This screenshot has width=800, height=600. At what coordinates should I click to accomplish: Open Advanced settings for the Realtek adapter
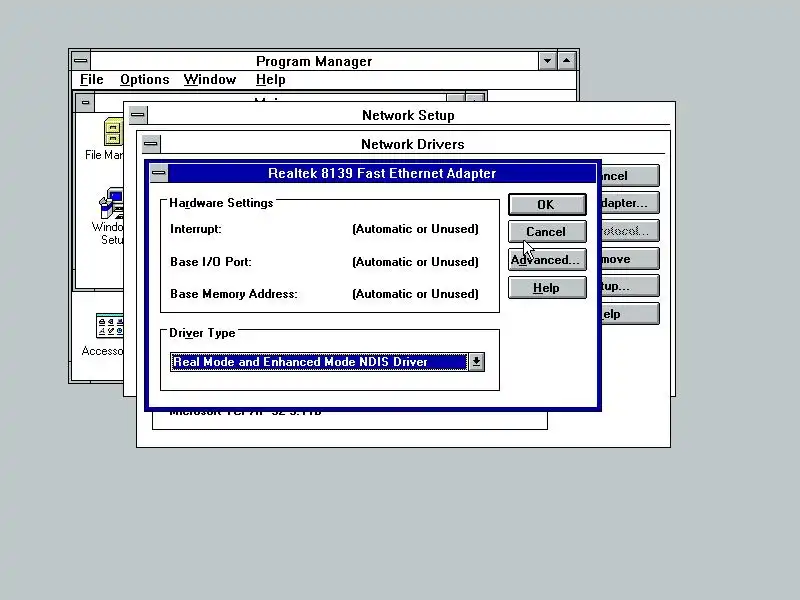click(547, 260)
